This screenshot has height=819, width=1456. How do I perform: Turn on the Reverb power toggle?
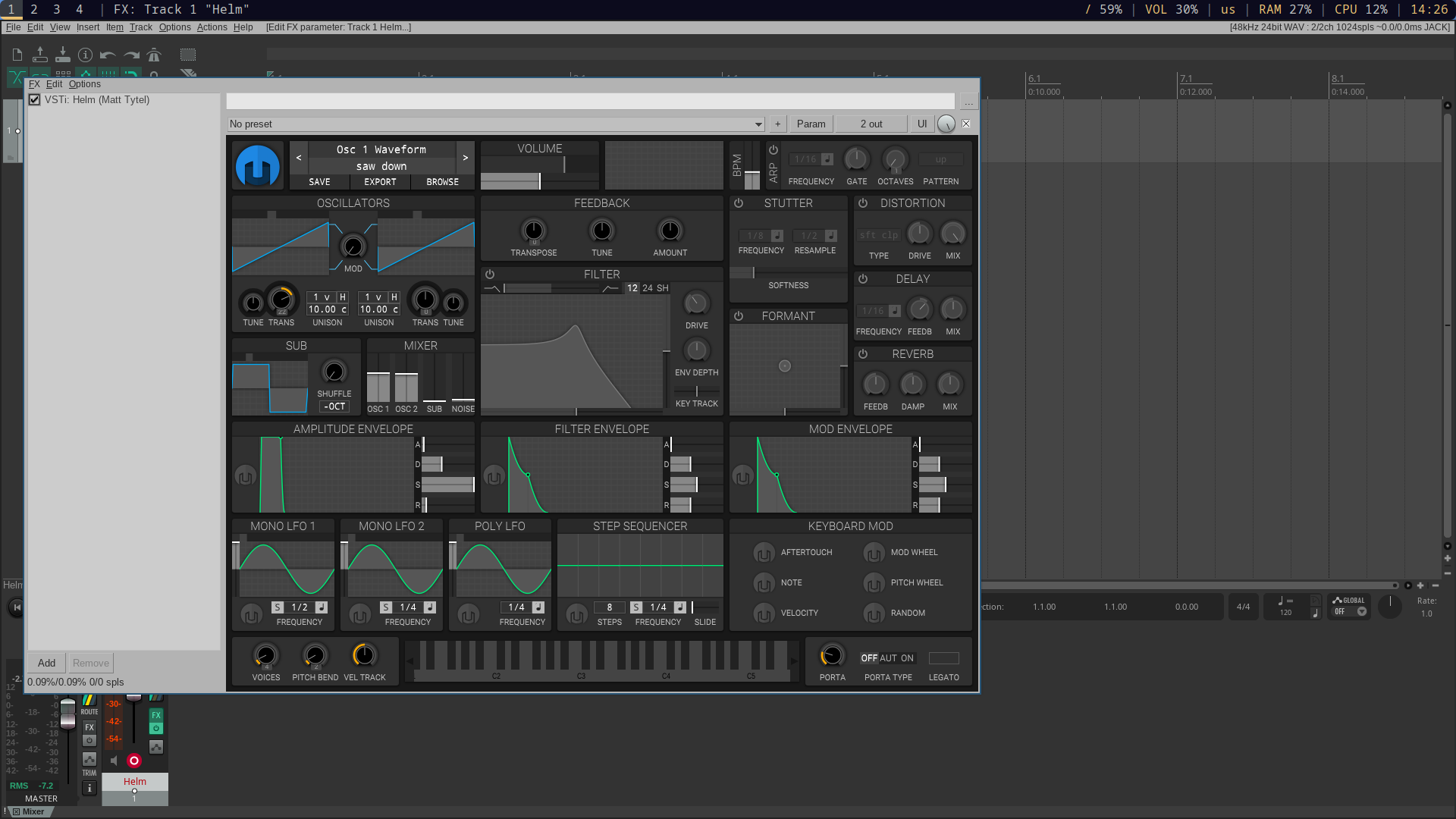point(863,354)
